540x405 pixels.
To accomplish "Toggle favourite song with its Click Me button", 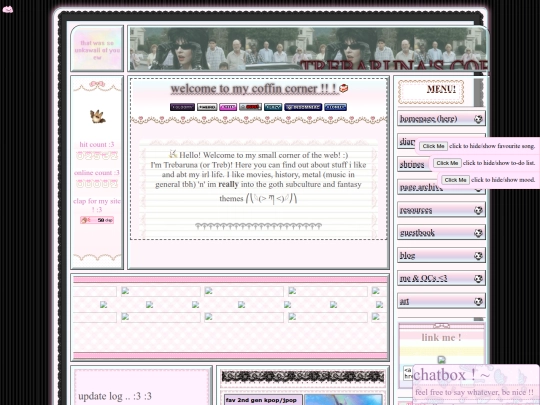I will tap(433, 146).
